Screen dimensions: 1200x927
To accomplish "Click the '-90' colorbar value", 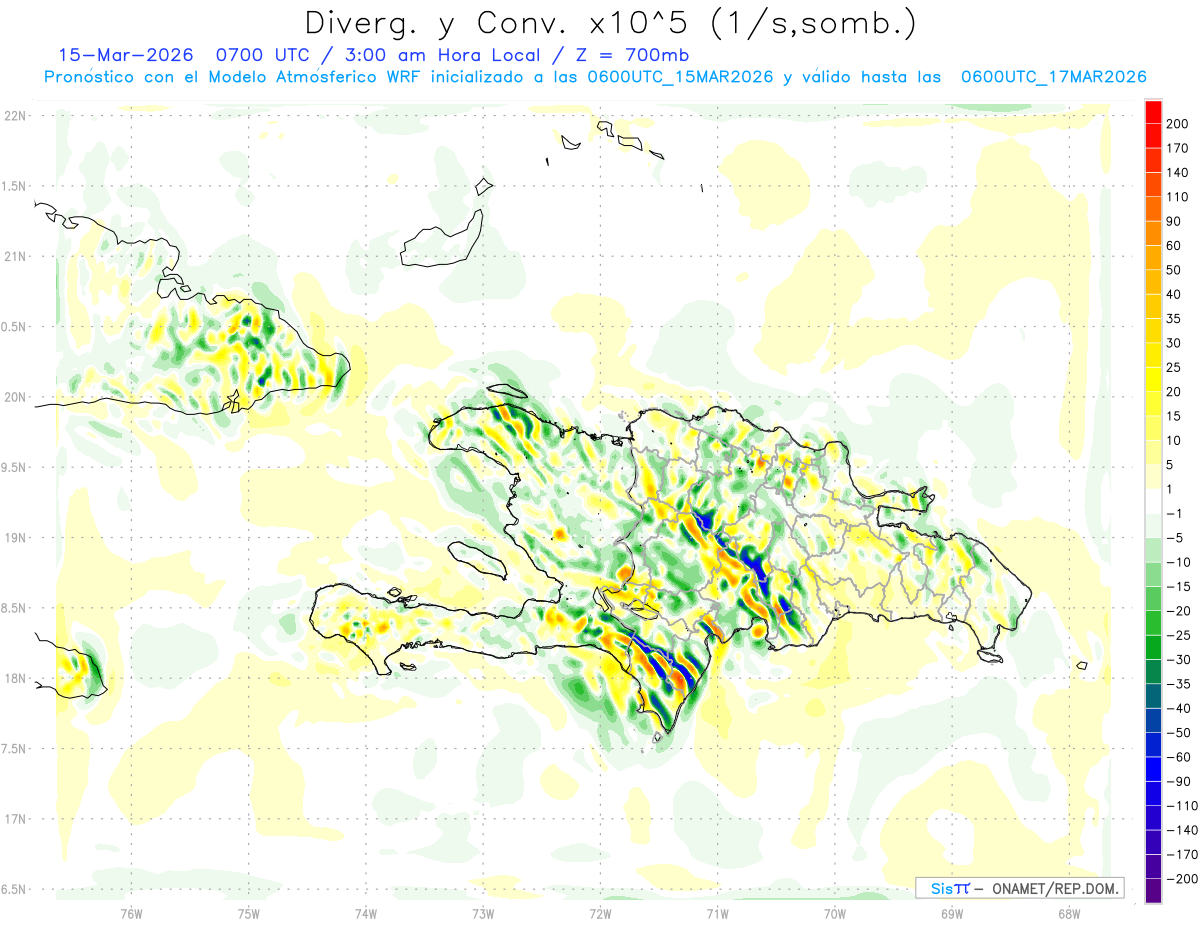I will pyautogui.click(x=1179, y=782).
